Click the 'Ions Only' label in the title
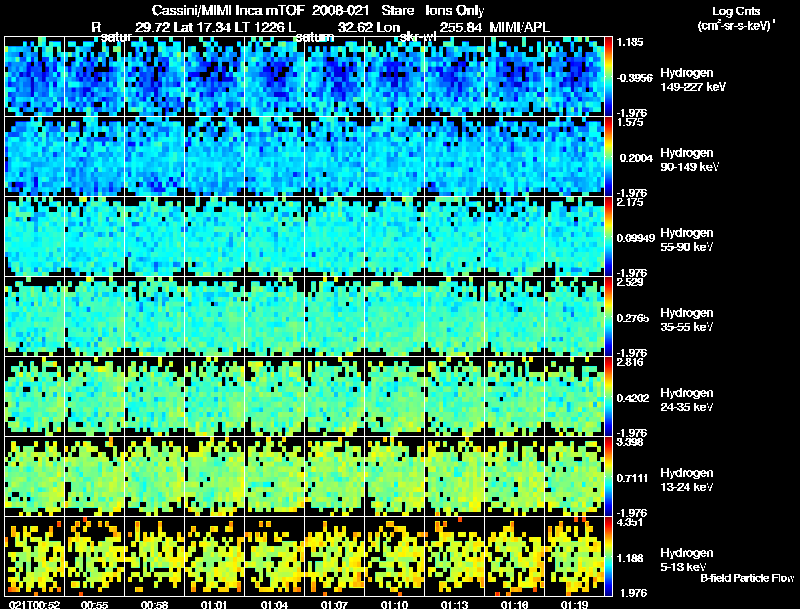800x609 pixels. click(x=455, y=11)
